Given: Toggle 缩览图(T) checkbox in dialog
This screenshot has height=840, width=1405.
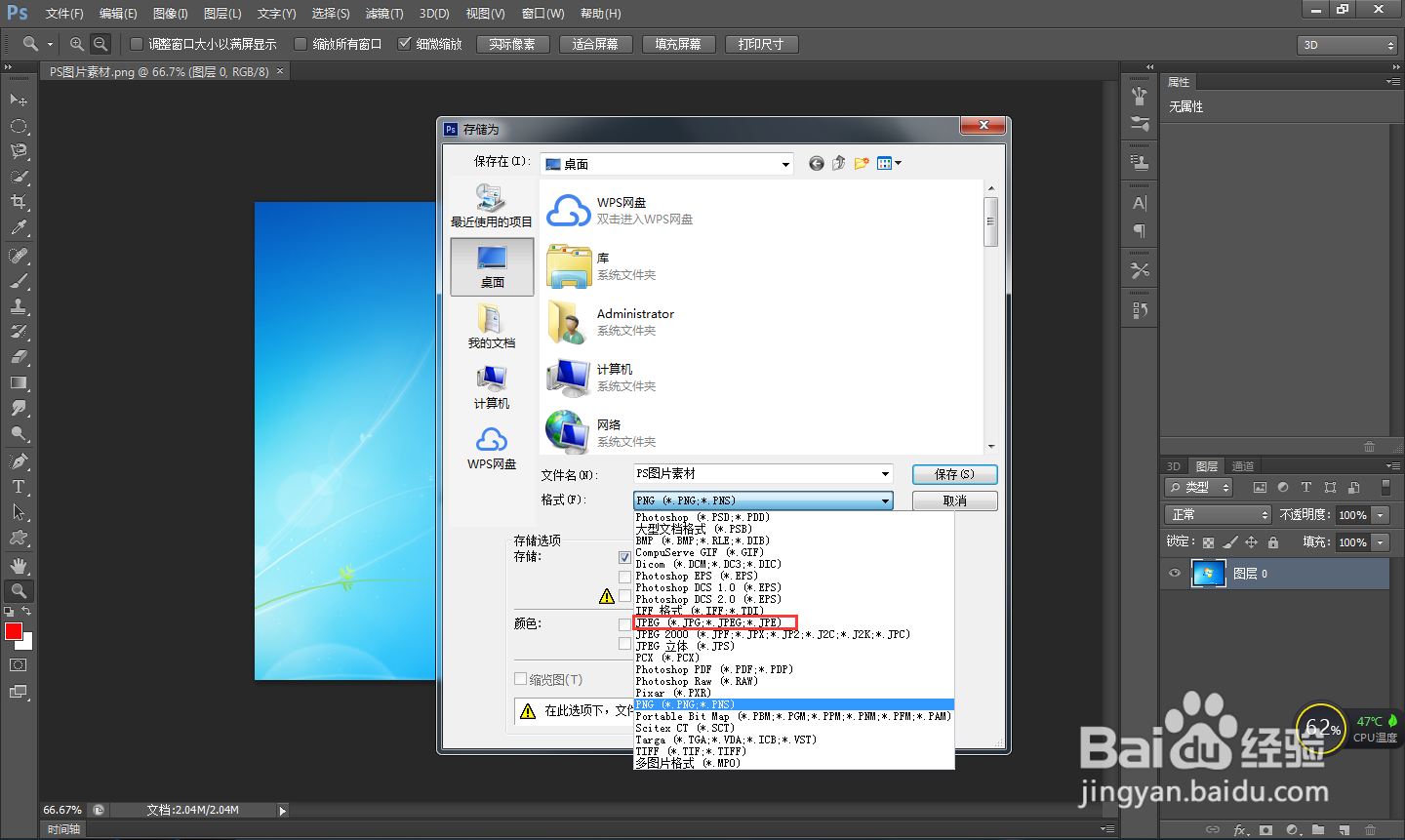Looking at the screenshot, I should [521, 679].
